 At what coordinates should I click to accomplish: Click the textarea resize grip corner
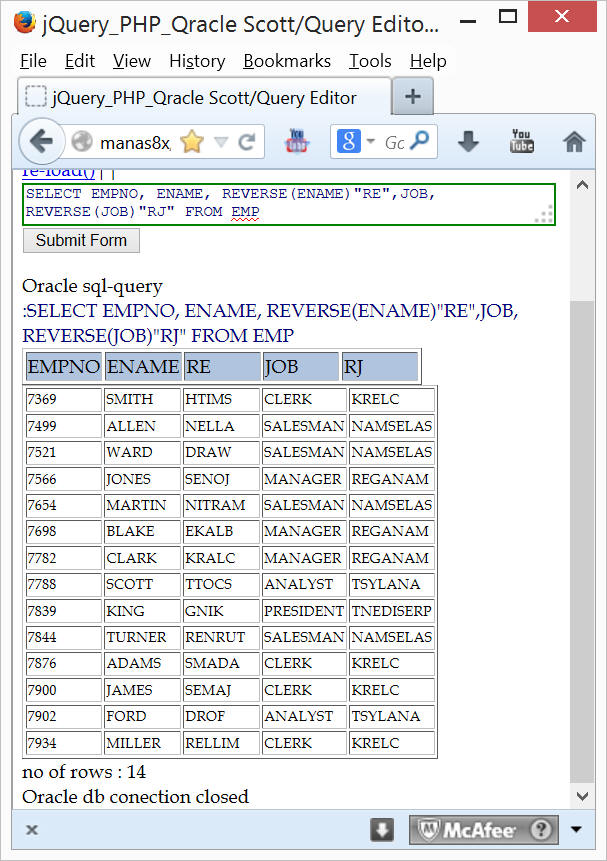point(544,215)
